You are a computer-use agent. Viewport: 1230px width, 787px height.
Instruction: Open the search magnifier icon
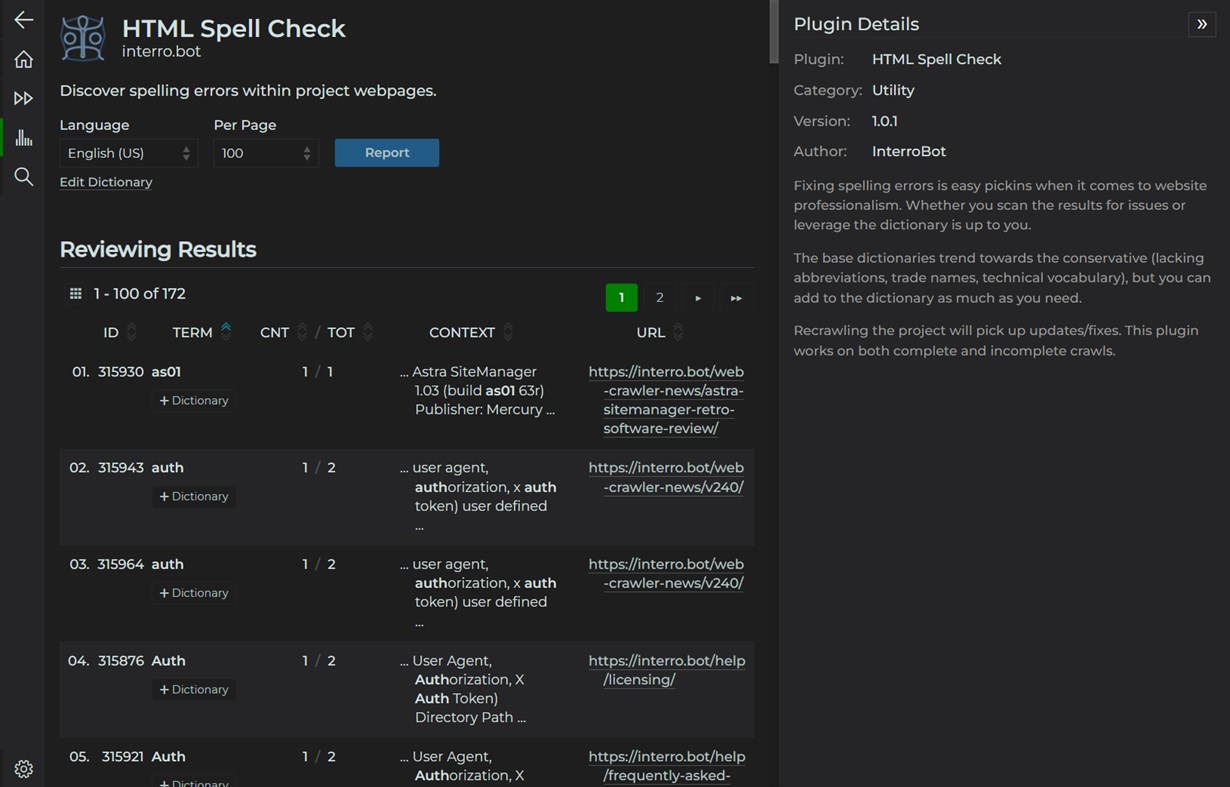point(23,177)
